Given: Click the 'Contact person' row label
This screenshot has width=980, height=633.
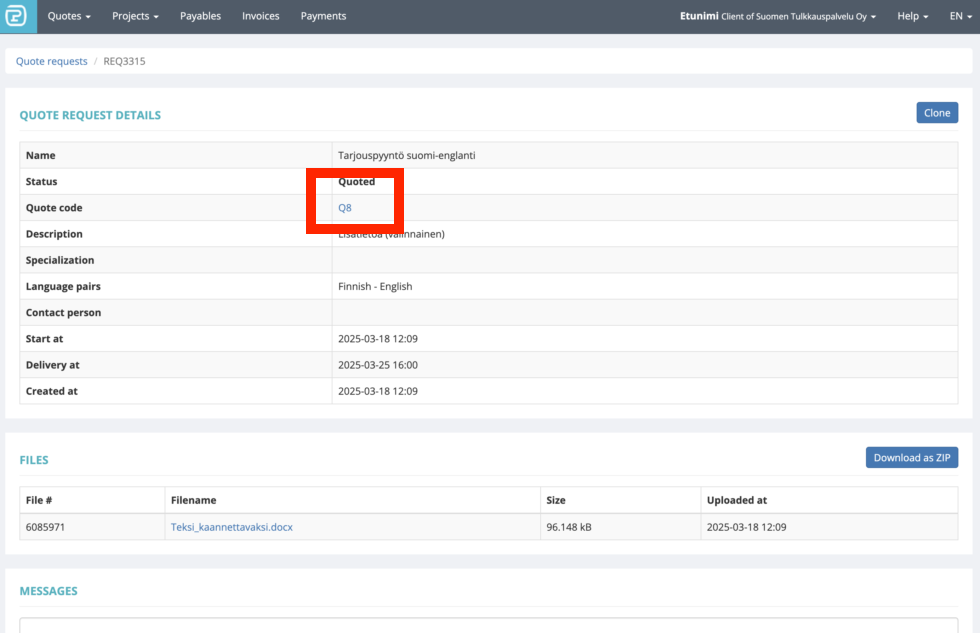Looking at the screenshot, I should 63,312.
